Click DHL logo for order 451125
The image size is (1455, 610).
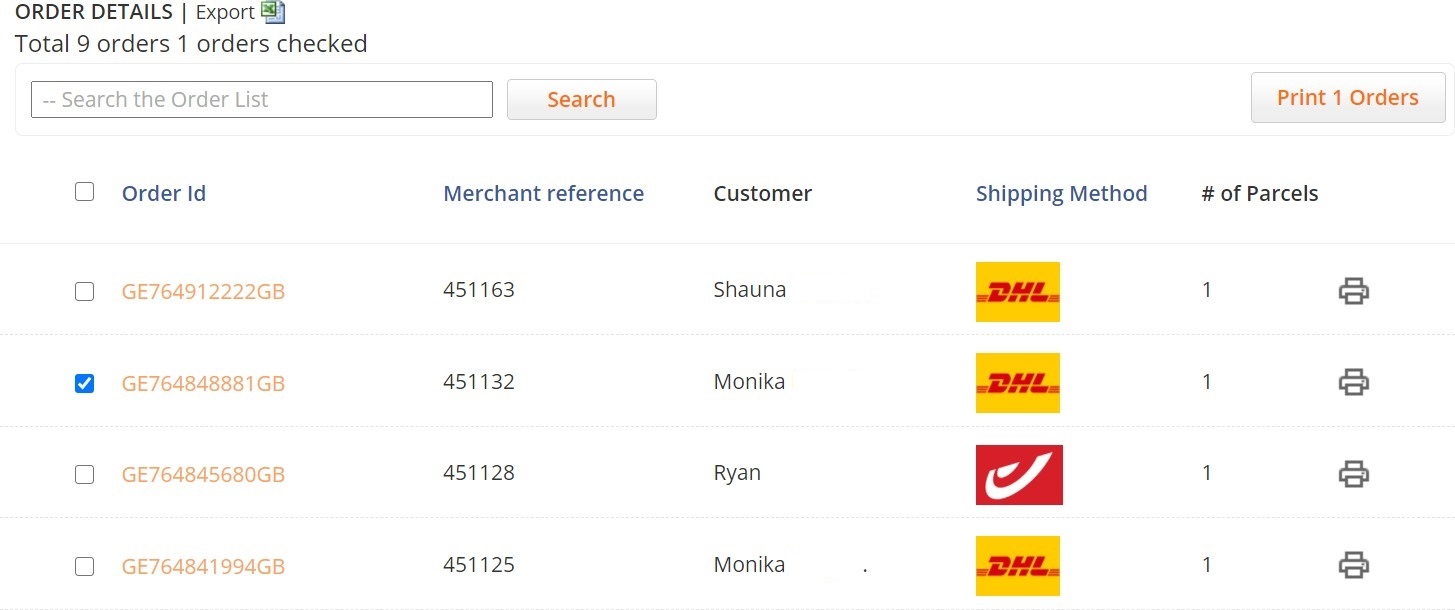tap(1017, 566)
